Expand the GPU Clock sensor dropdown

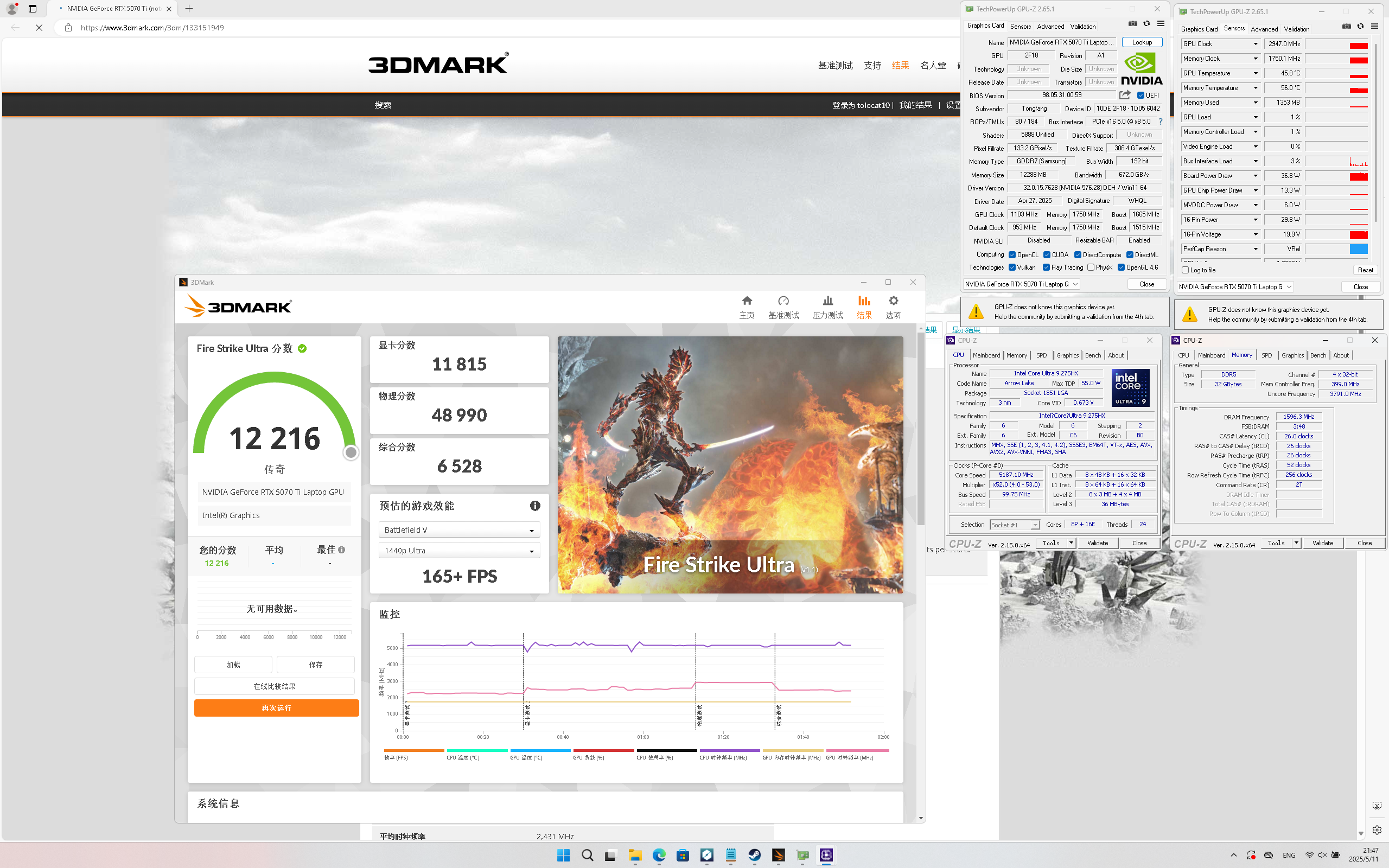point(1256,44)
